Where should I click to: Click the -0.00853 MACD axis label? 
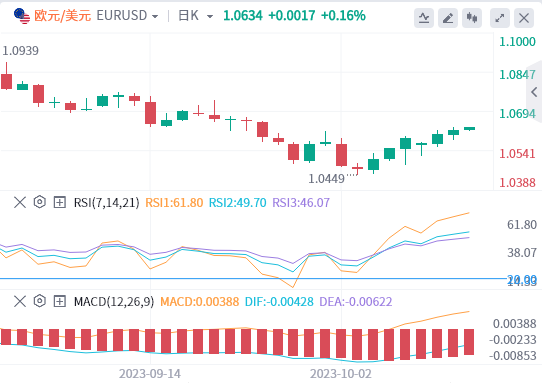click(x=513, y=356)
